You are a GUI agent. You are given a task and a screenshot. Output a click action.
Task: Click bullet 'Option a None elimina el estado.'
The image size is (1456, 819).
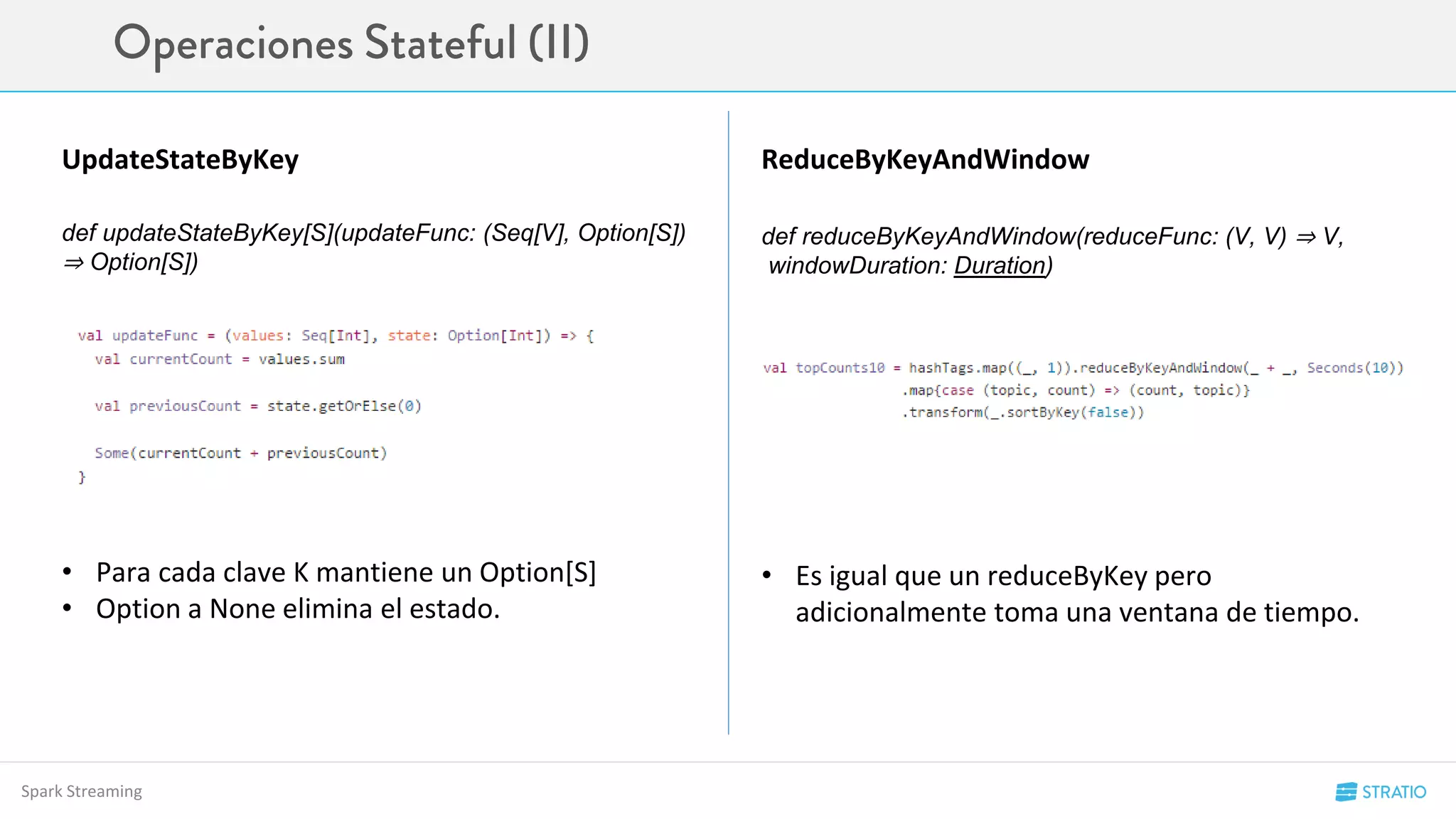(x=298, y=609)
